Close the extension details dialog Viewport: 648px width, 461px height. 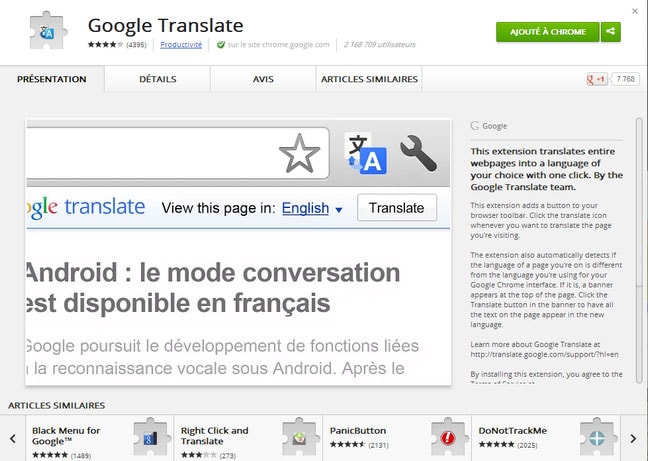pyautogui.click(x=635, y=11)
